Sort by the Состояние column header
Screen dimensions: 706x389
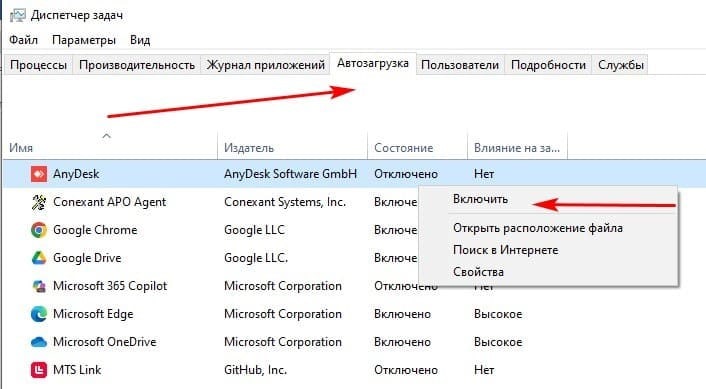(x=417, y=148)
